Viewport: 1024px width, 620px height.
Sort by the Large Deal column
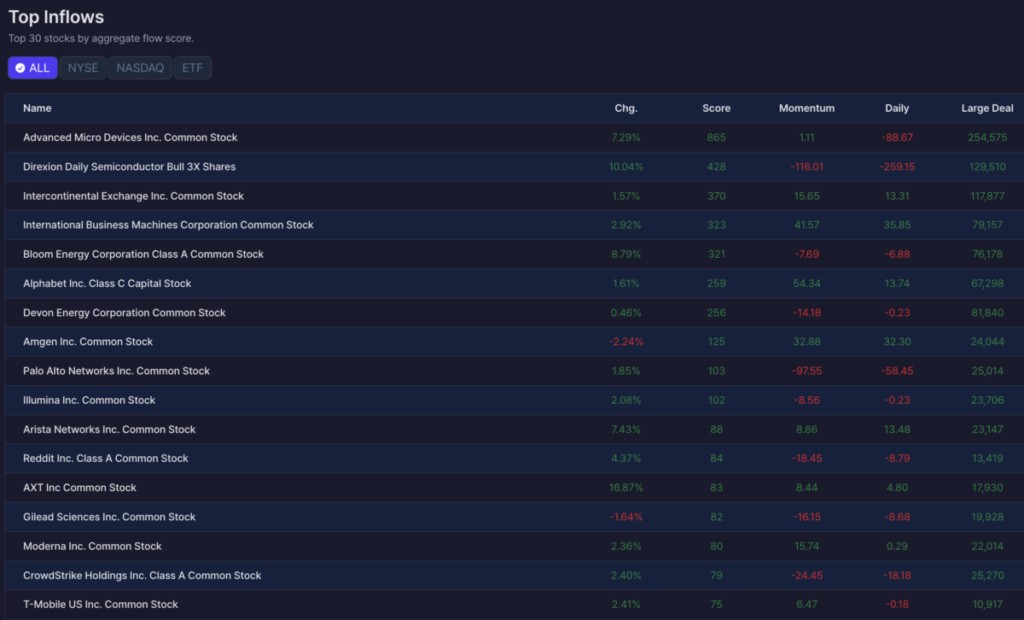click(x=987, y=108)
